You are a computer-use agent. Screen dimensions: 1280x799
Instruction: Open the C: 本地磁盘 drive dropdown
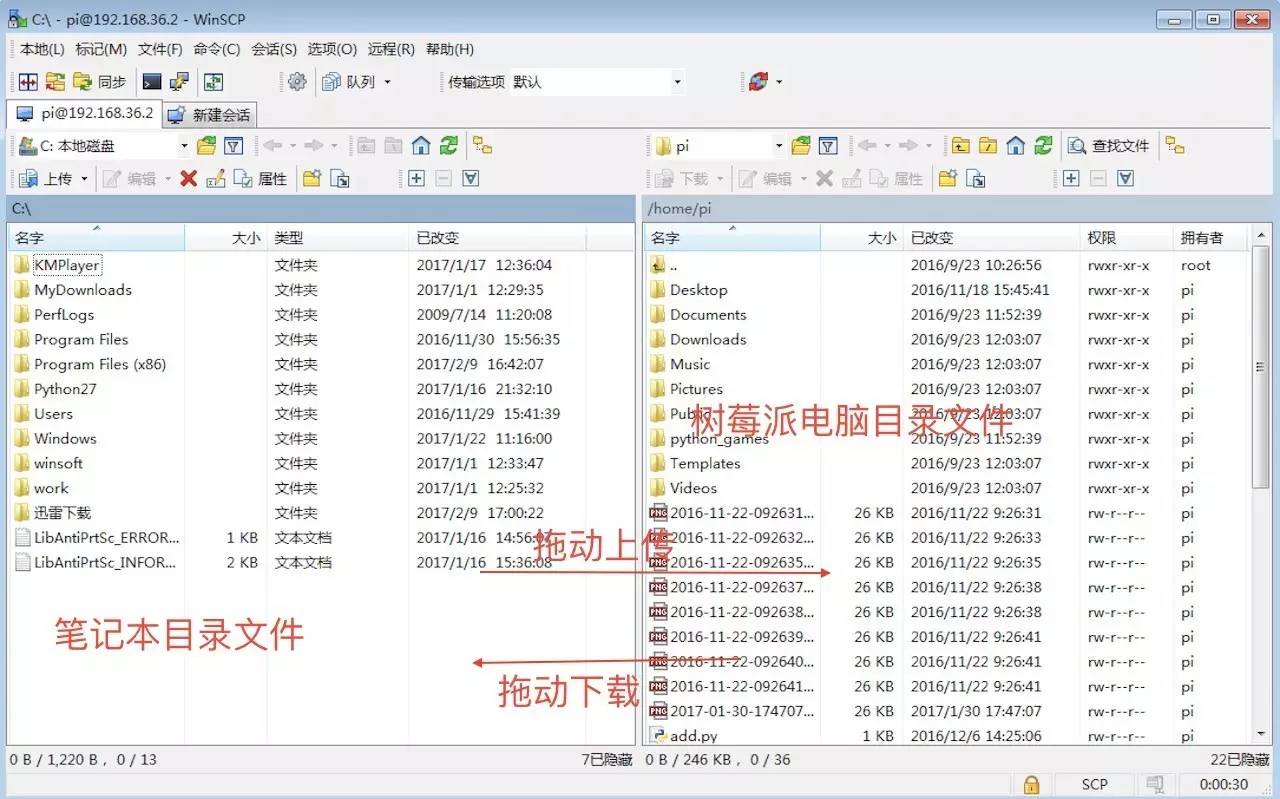(185, 145)
